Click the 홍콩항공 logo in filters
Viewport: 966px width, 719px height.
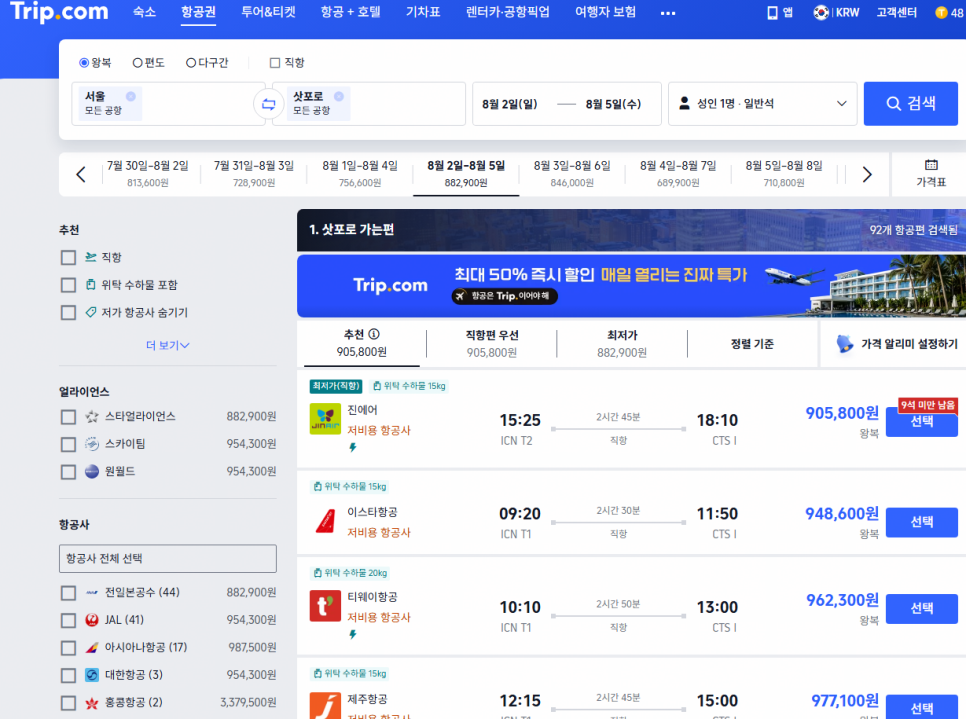[x=92, y=702]
